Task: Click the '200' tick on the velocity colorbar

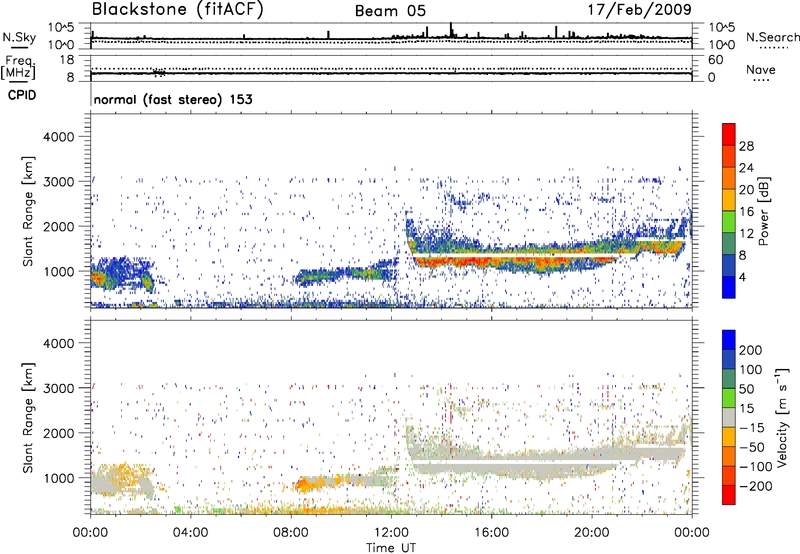Action: click(751, 350)
